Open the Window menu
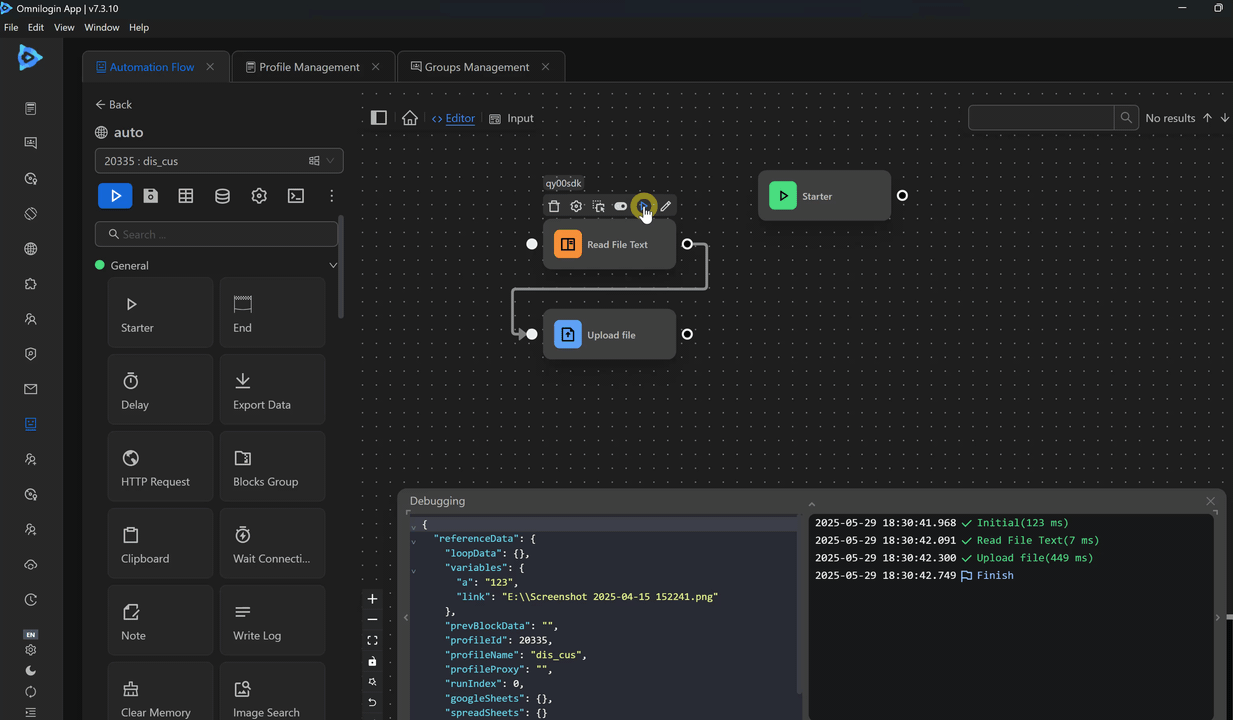This screenshot has width=1233, height=720. pos(101,28)
